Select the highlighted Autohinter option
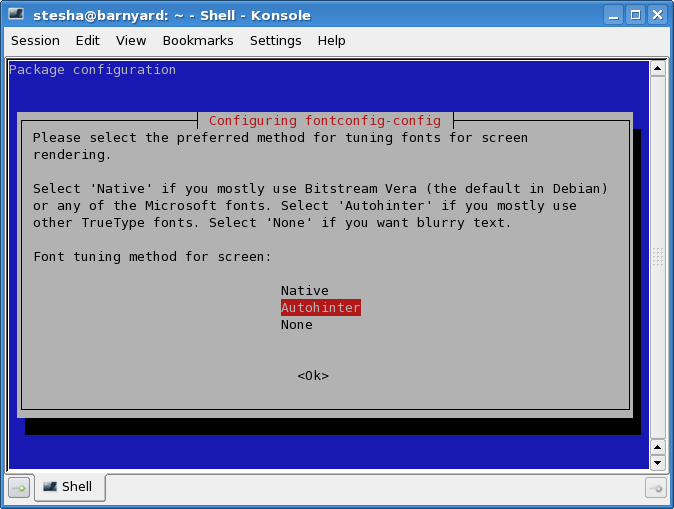Image resolution: width=674 pixels, height=509 pixels. tap(321, 308)
